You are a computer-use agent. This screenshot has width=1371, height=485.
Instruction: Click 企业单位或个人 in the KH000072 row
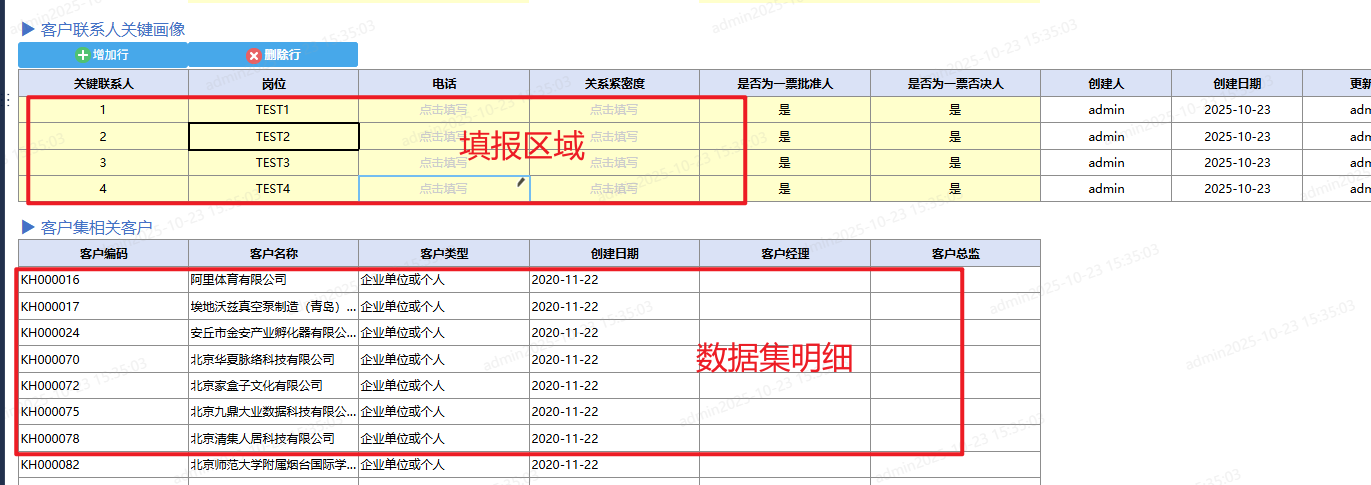point(403,385)
